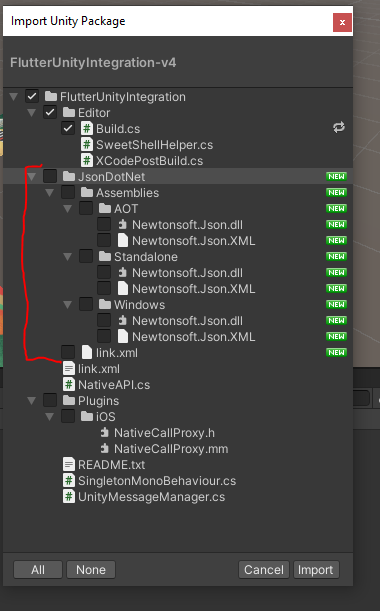
Task: Check the JsonDotNet folder checkbox
Action: [50, 176]
